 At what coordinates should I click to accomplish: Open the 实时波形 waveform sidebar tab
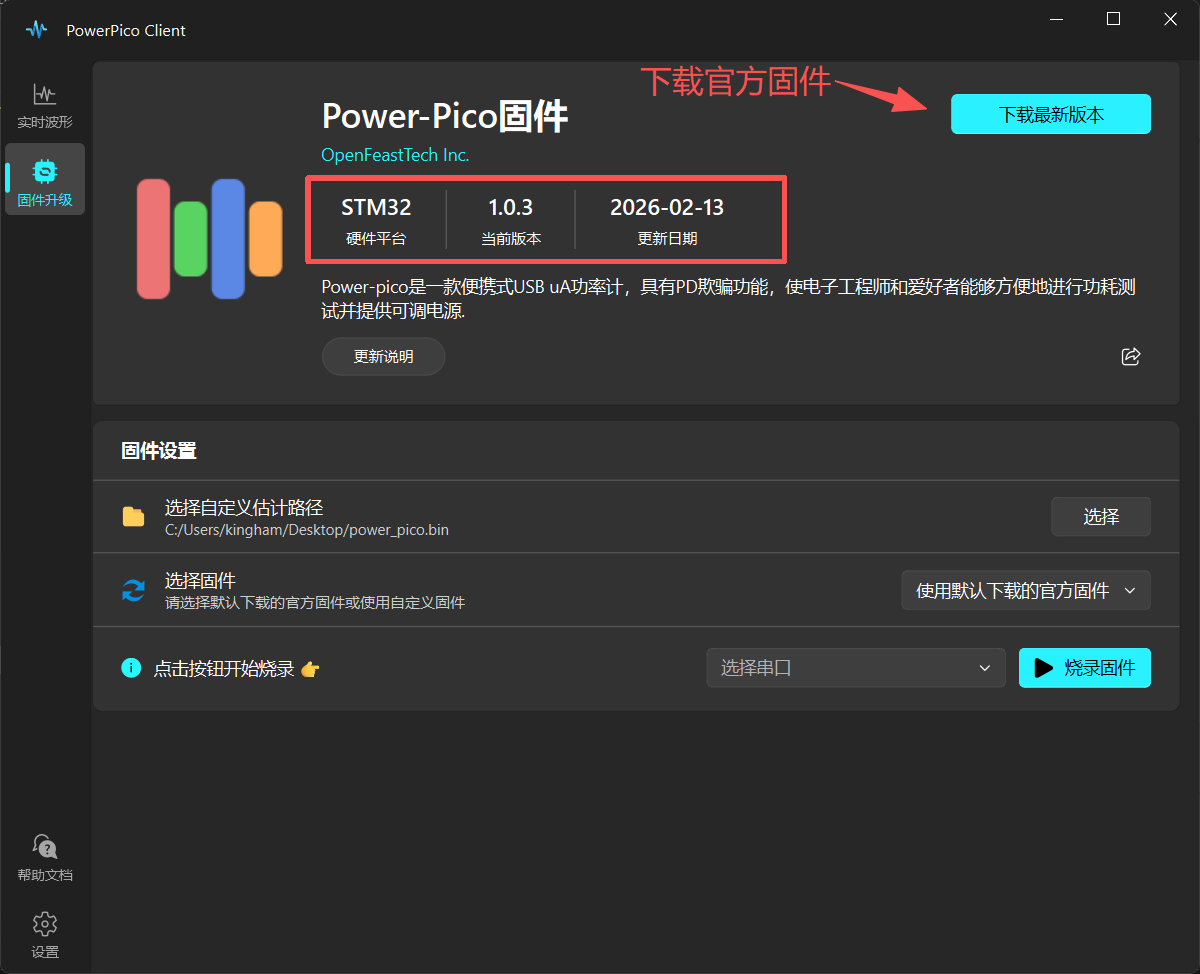(45, 106)
